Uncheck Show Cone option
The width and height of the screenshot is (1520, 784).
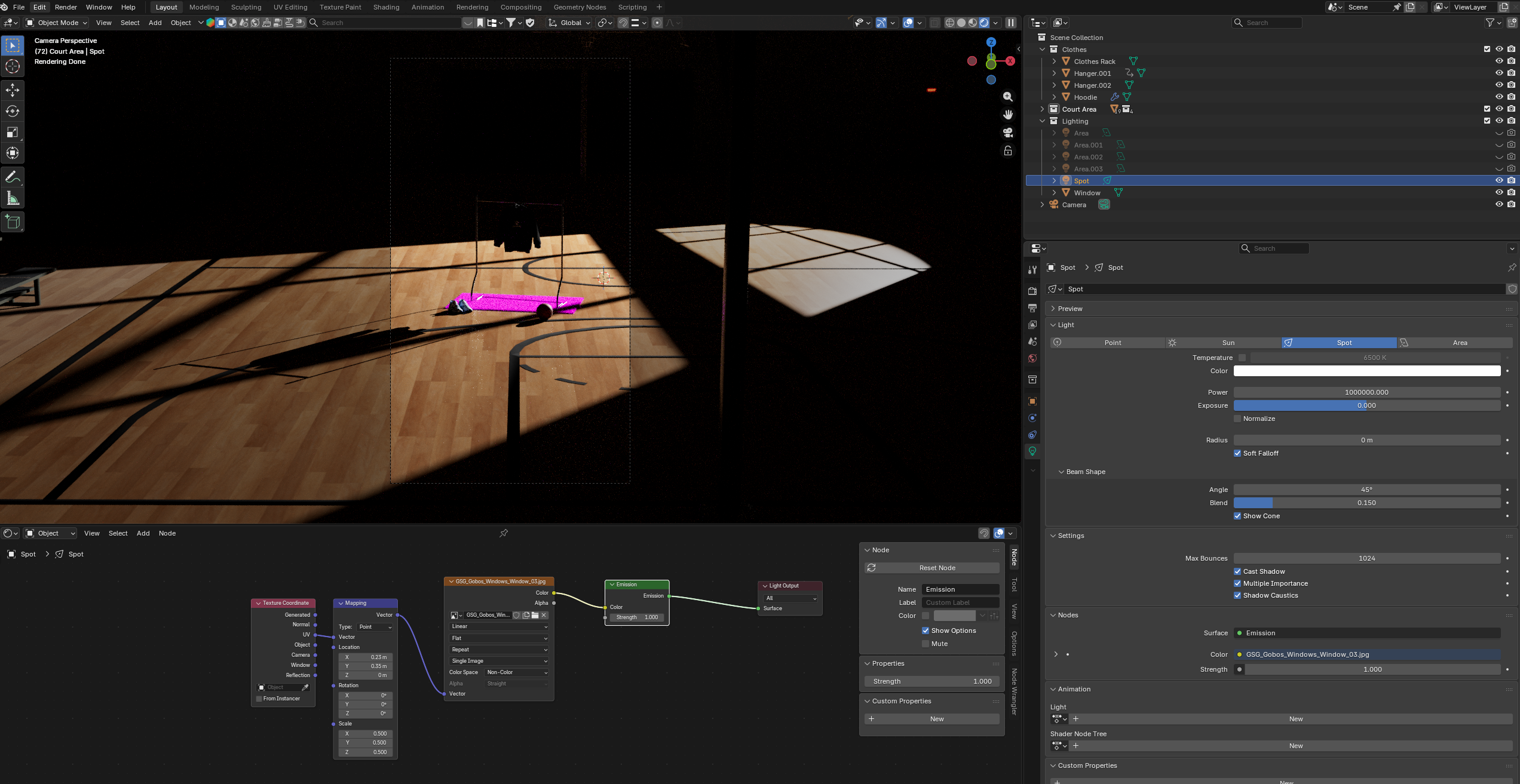point(1237,516)
